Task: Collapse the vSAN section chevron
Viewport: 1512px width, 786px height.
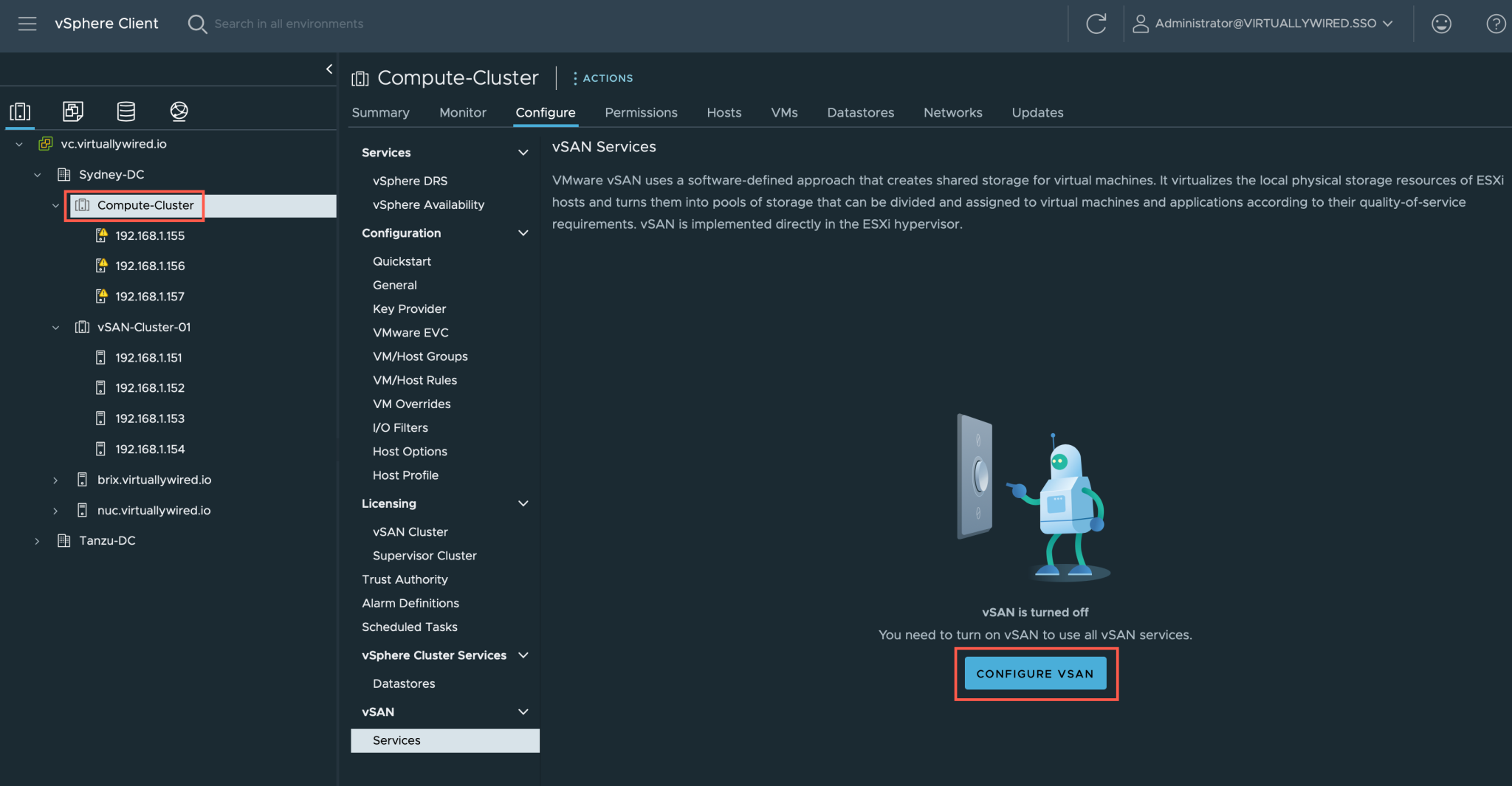Action: pyautogui.click(x=523, y=711)
